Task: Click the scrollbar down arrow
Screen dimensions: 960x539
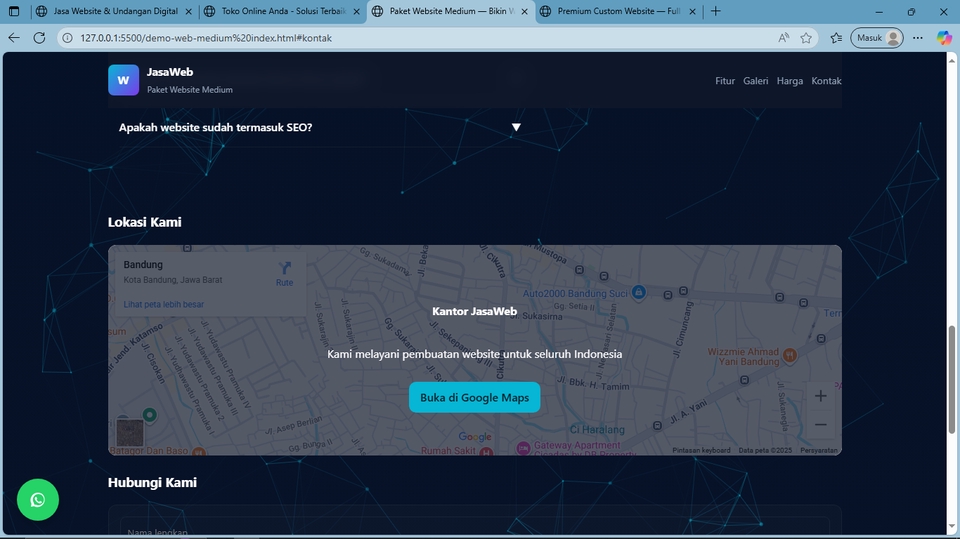Action: point(951,527)
